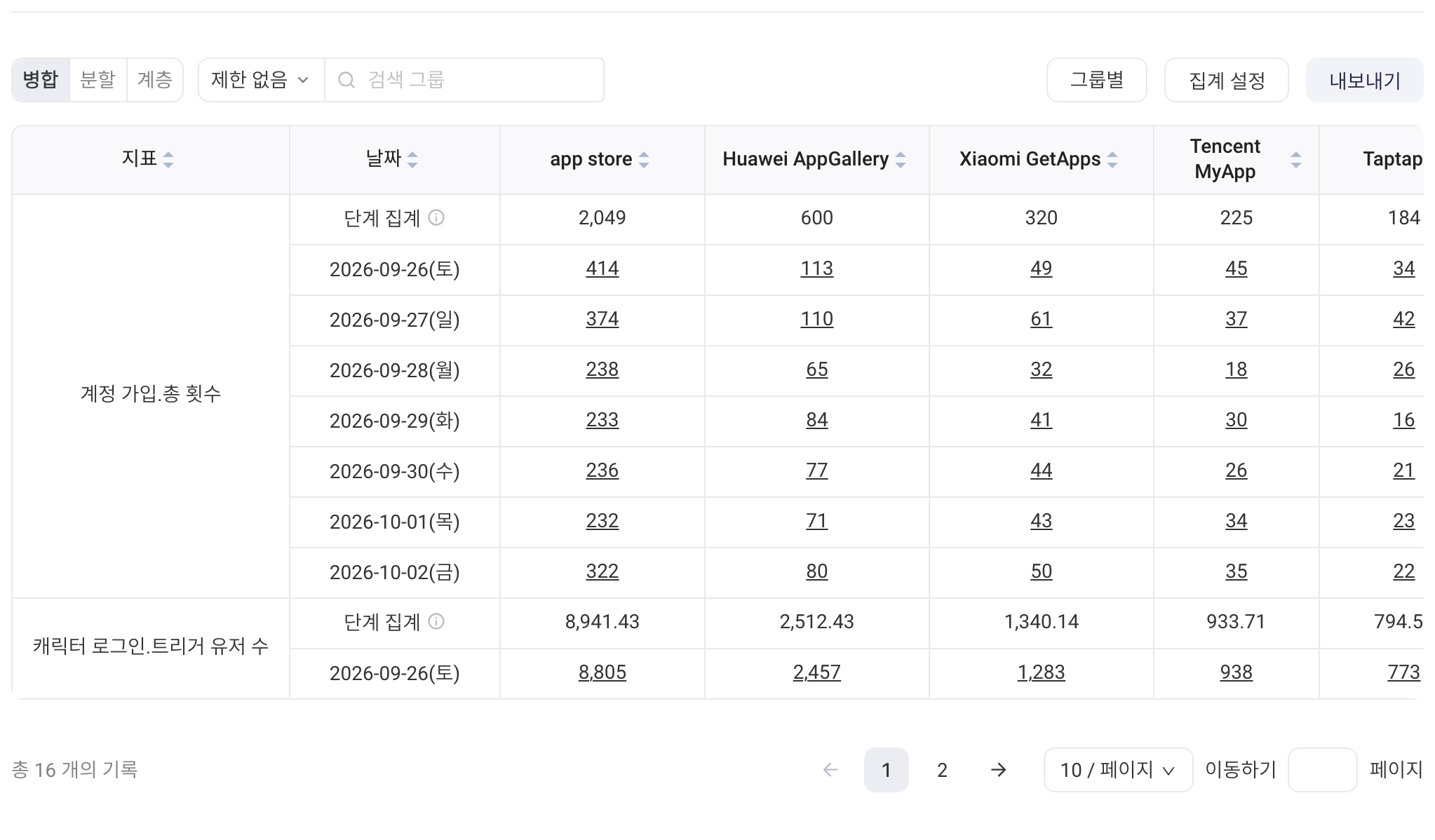Click the 이동하기 page number input
Image resolution: width=1435 pixels, height=840 pixels.
pos(1323,770)
